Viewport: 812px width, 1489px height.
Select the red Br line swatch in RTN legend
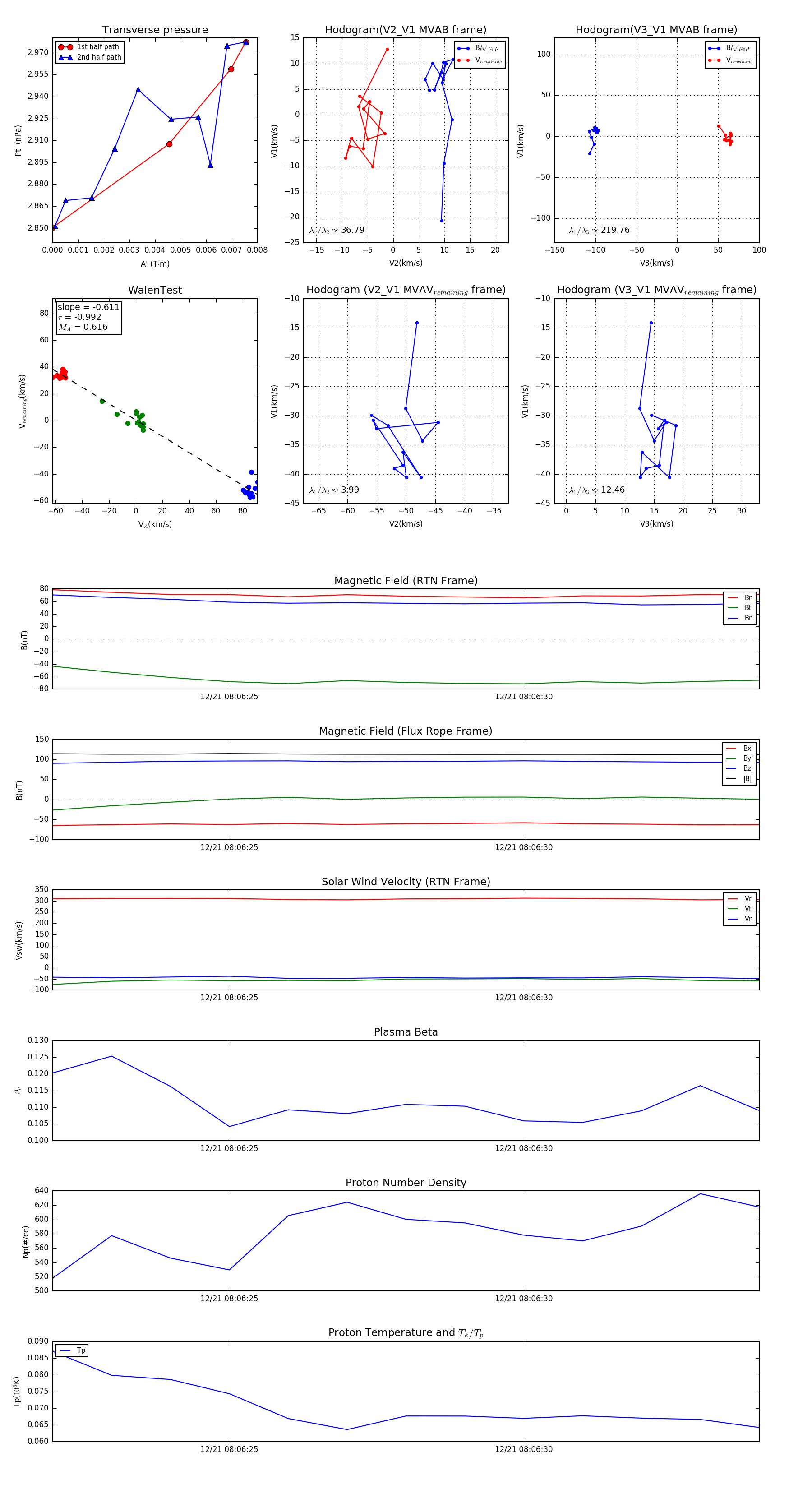pos(732,598)
